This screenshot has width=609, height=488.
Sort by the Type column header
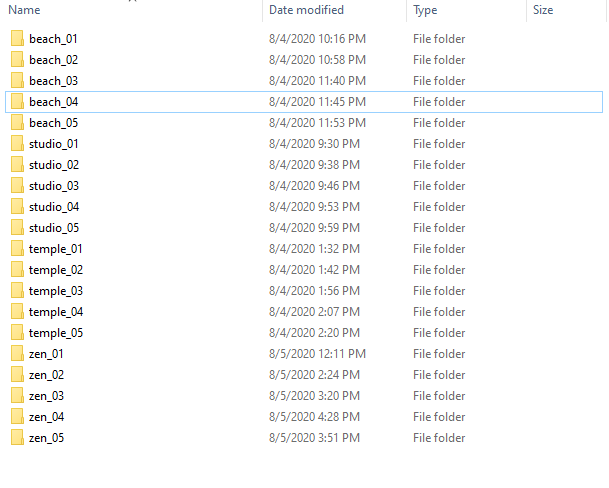[x=425, y=10]
